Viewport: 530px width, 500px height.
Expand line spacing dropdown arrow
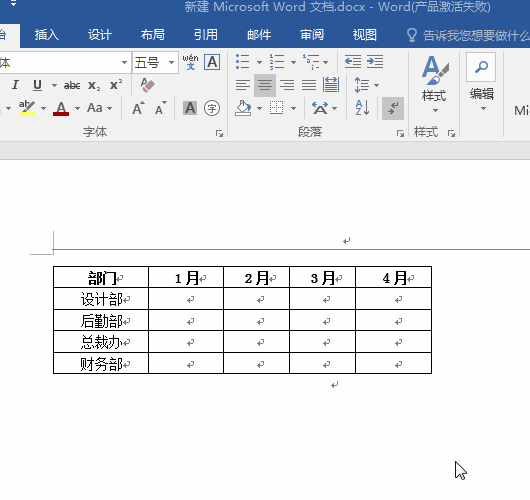point(376,85)
